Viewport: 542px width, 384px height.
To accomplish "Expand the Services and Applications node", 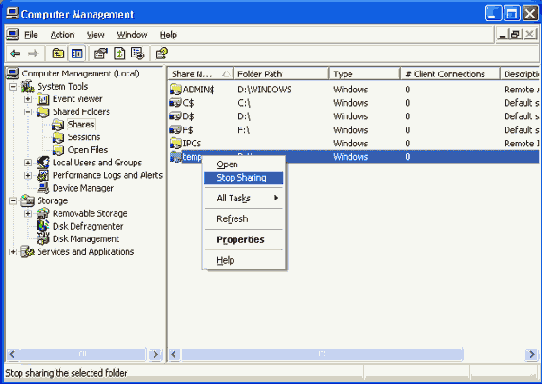I will pyautogui.click(x=13, y=252).
